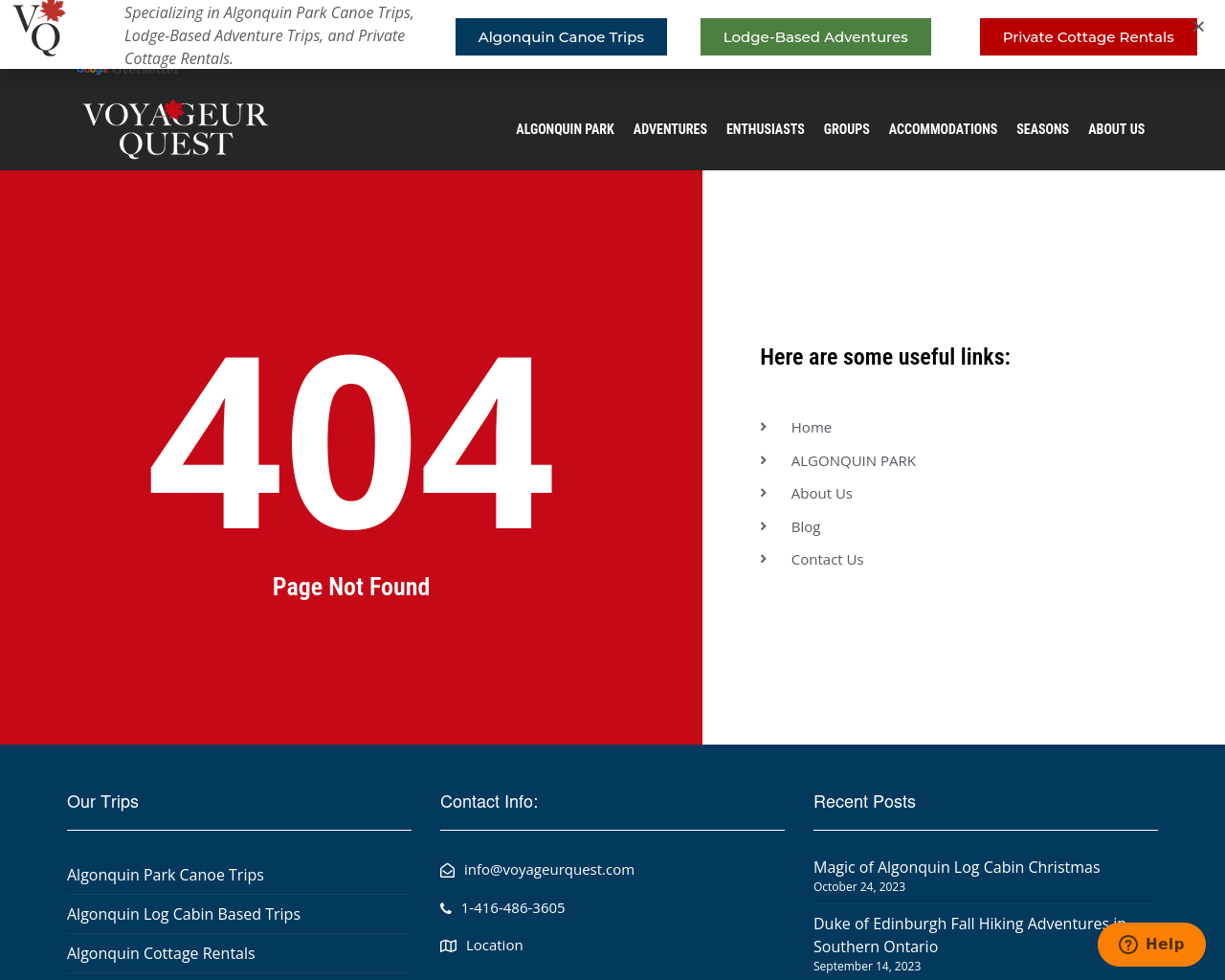This screenshot has width=1225, height=980.
Task: Open the ENTHUSIASTS nav menu
Action: click(765, 129)
